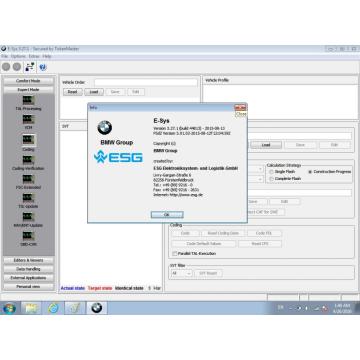
Task: Open the Windows Start menu
Action: [9, 308]
